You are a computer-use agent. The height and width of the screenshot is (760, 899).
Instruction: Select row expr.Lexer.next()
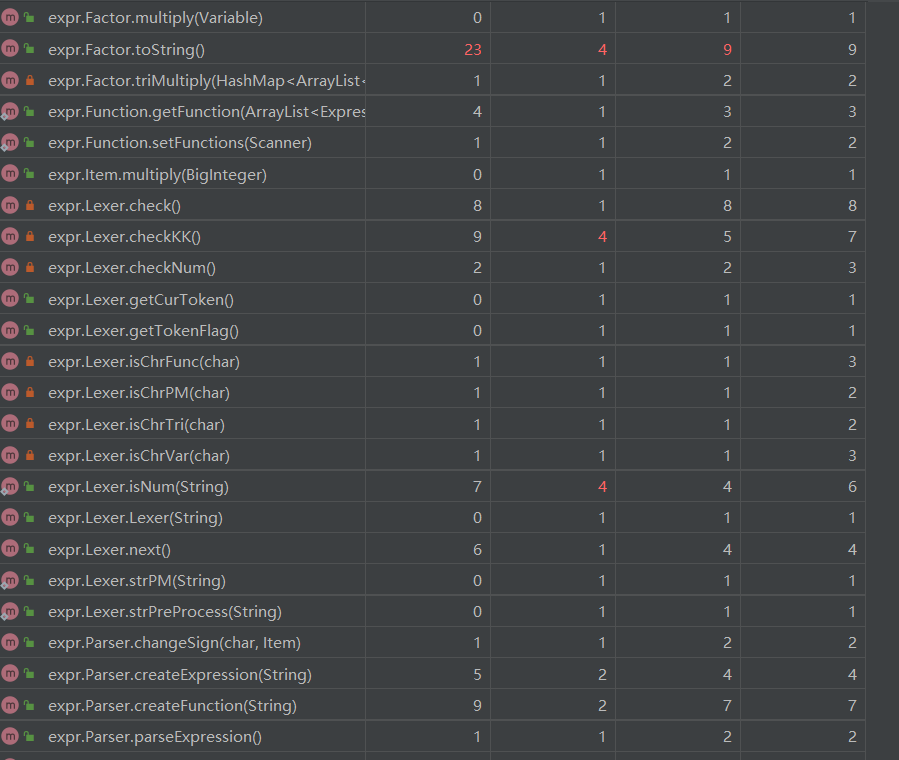coord(433,549)
